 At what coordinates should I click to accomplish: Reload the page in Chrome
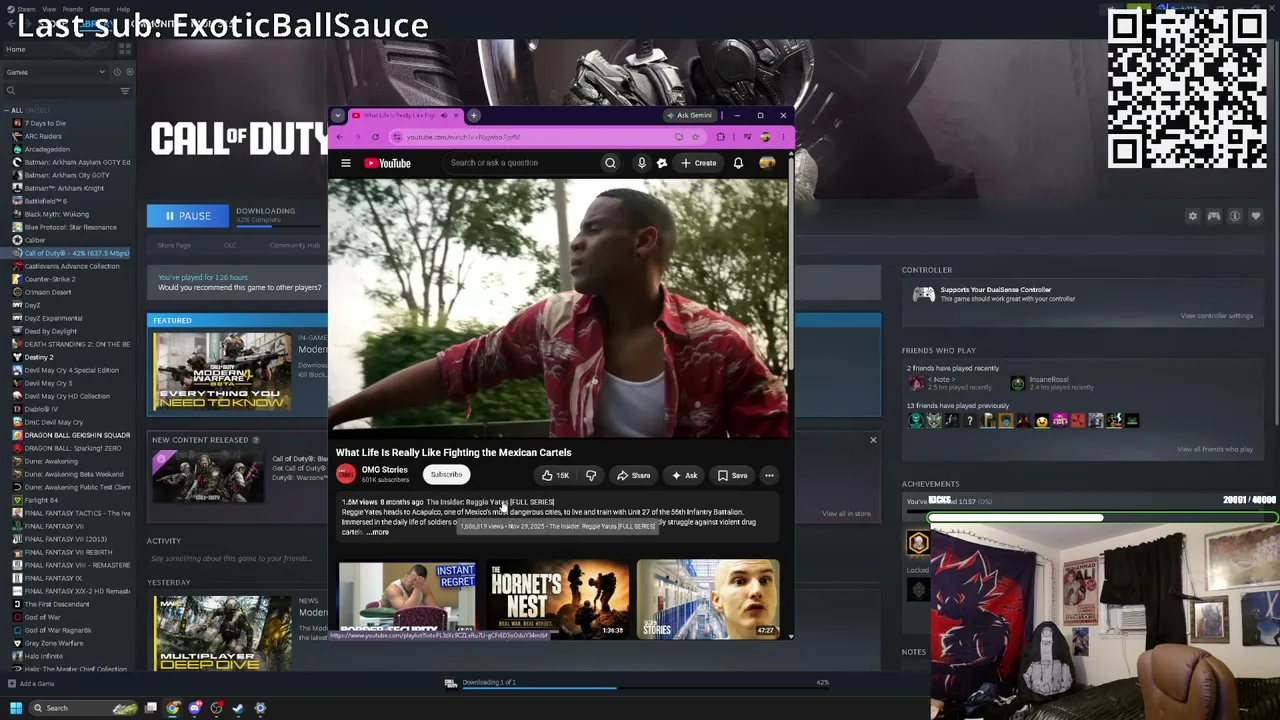(375, 137)
